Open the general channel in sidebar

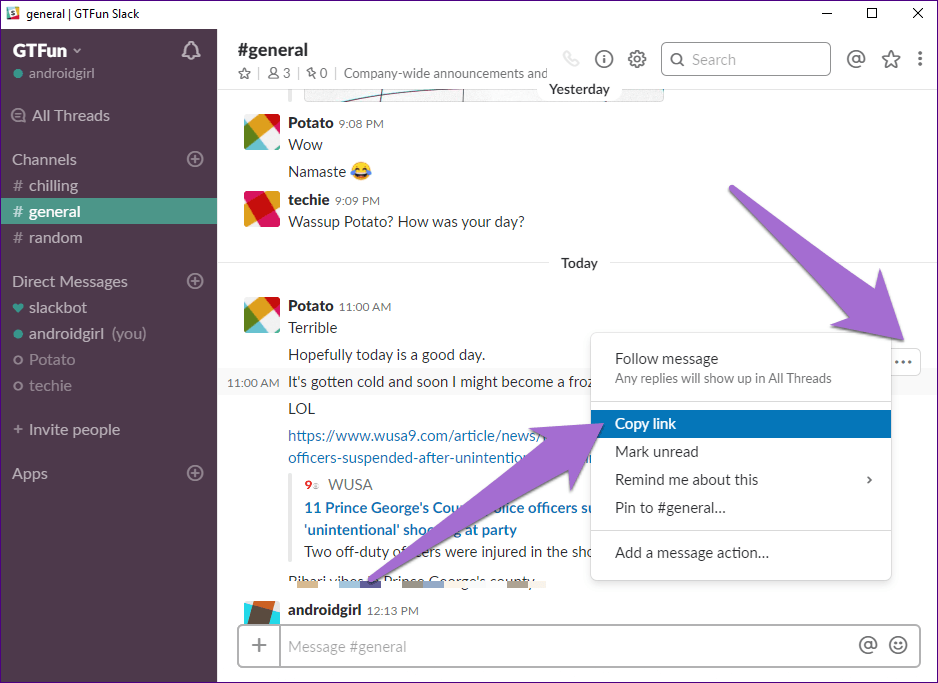click(108, 211)
